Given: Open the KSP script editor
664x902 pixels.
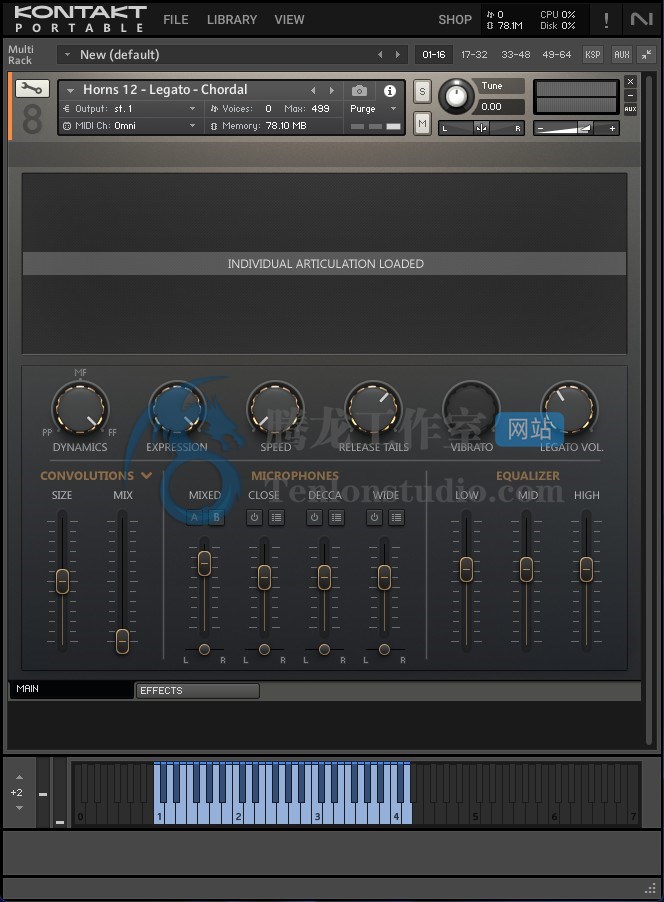Looking at the screenshot, I should click(x=592, y=55).
